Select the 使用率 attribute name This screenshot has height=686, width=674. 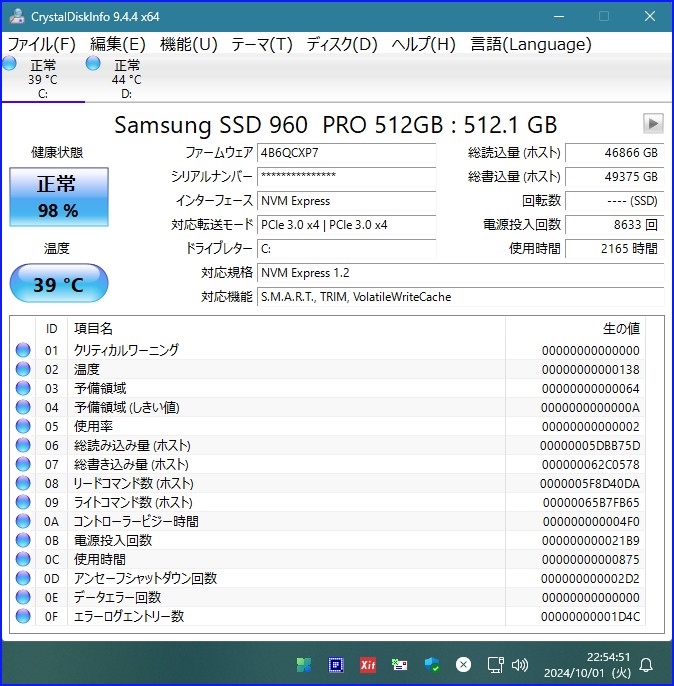pyautogui.click(x=93, y=426)
